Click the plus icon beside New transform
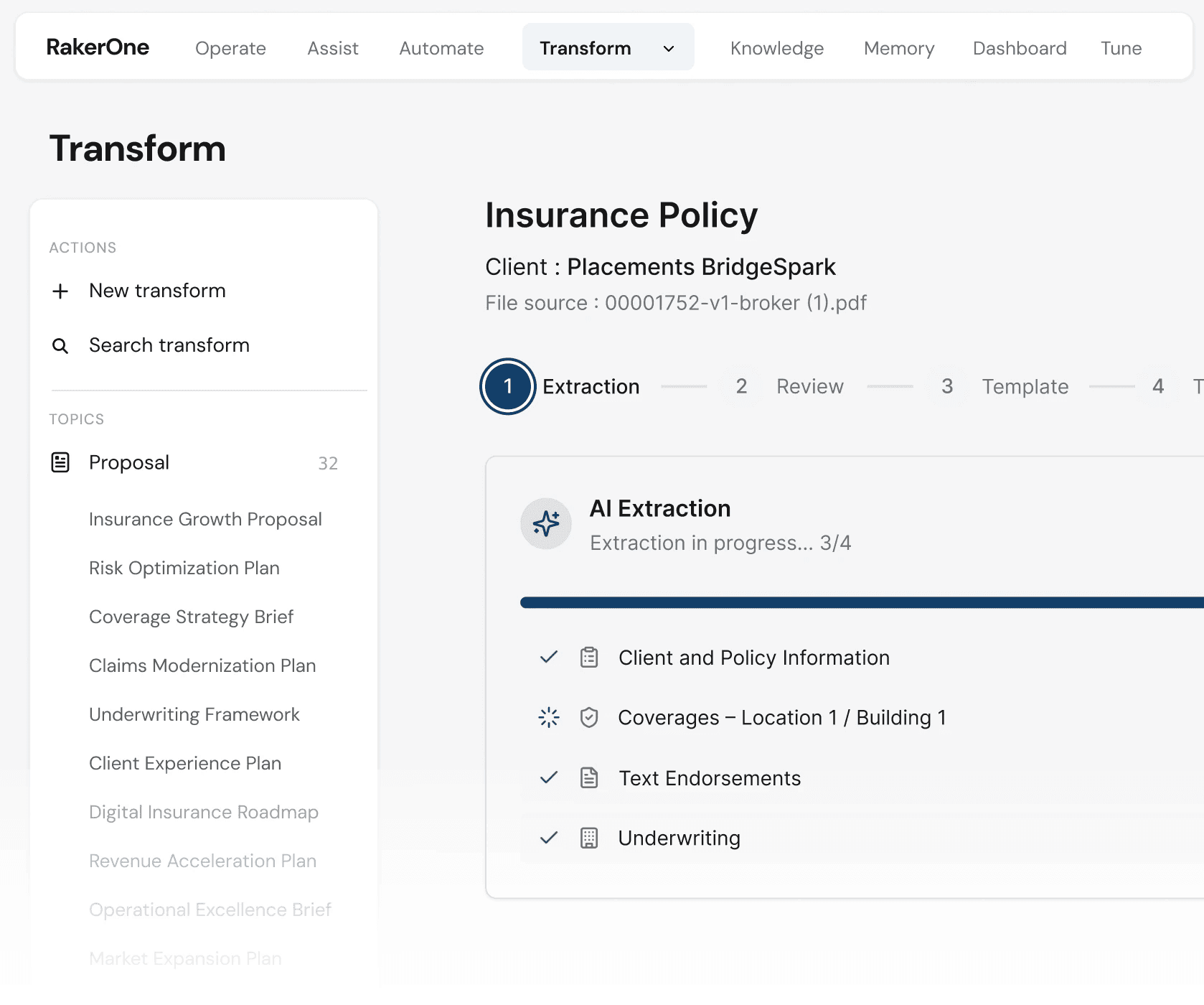This screenshot has width=1204, height=1005. pos(60,291)
